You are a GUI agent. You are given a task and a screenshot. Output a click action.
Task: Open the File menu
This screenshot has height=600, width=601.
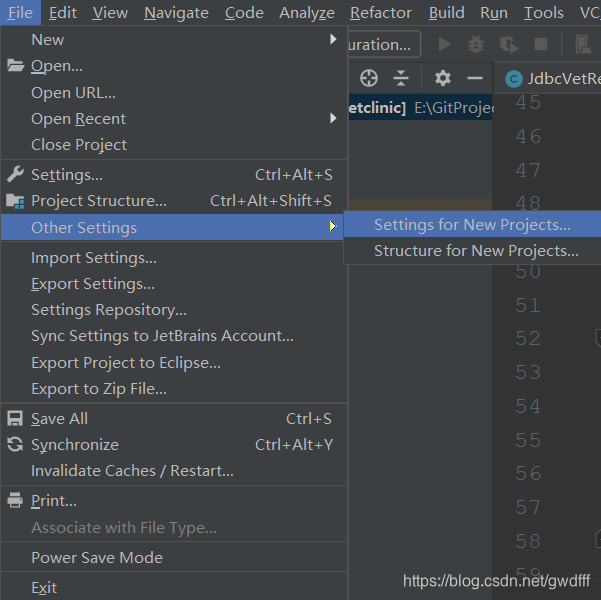pyautogui.click(x=20, y=13)
